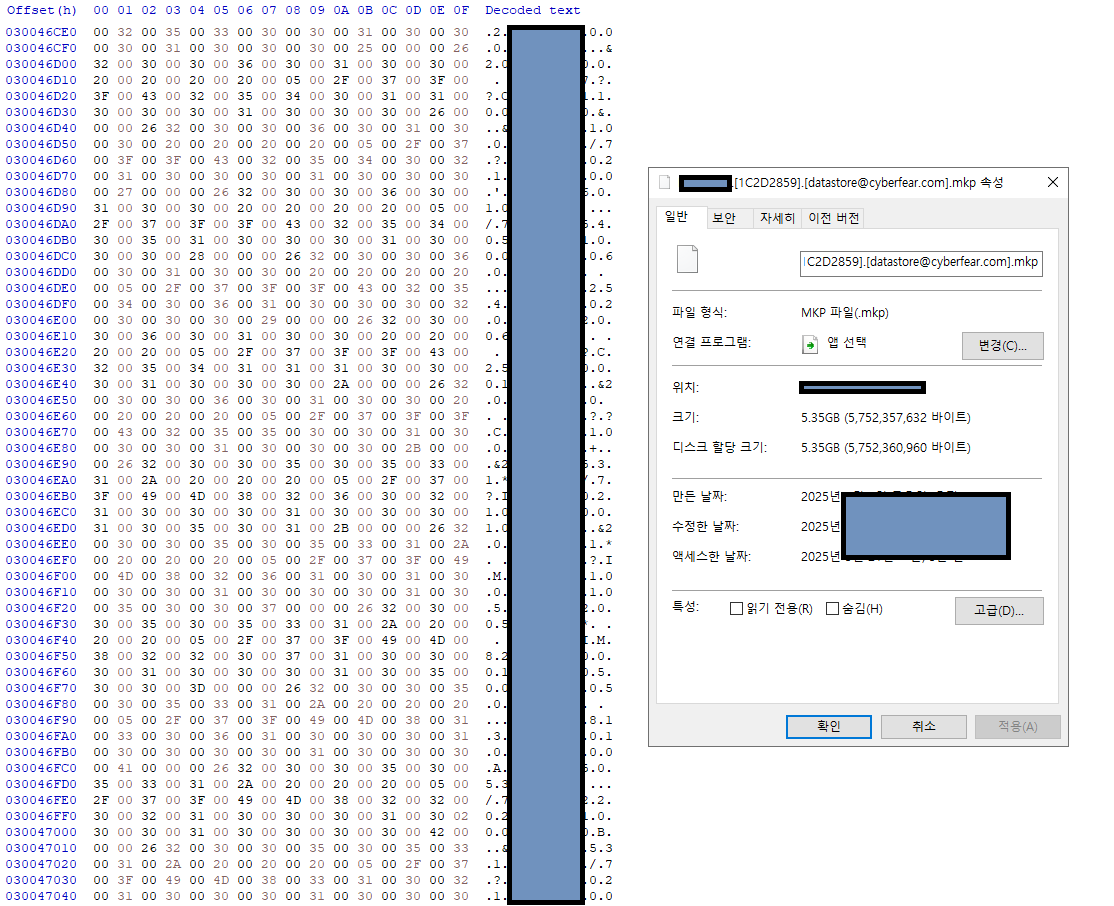Select offset row 030047040 at the bottom

[41, 896]
